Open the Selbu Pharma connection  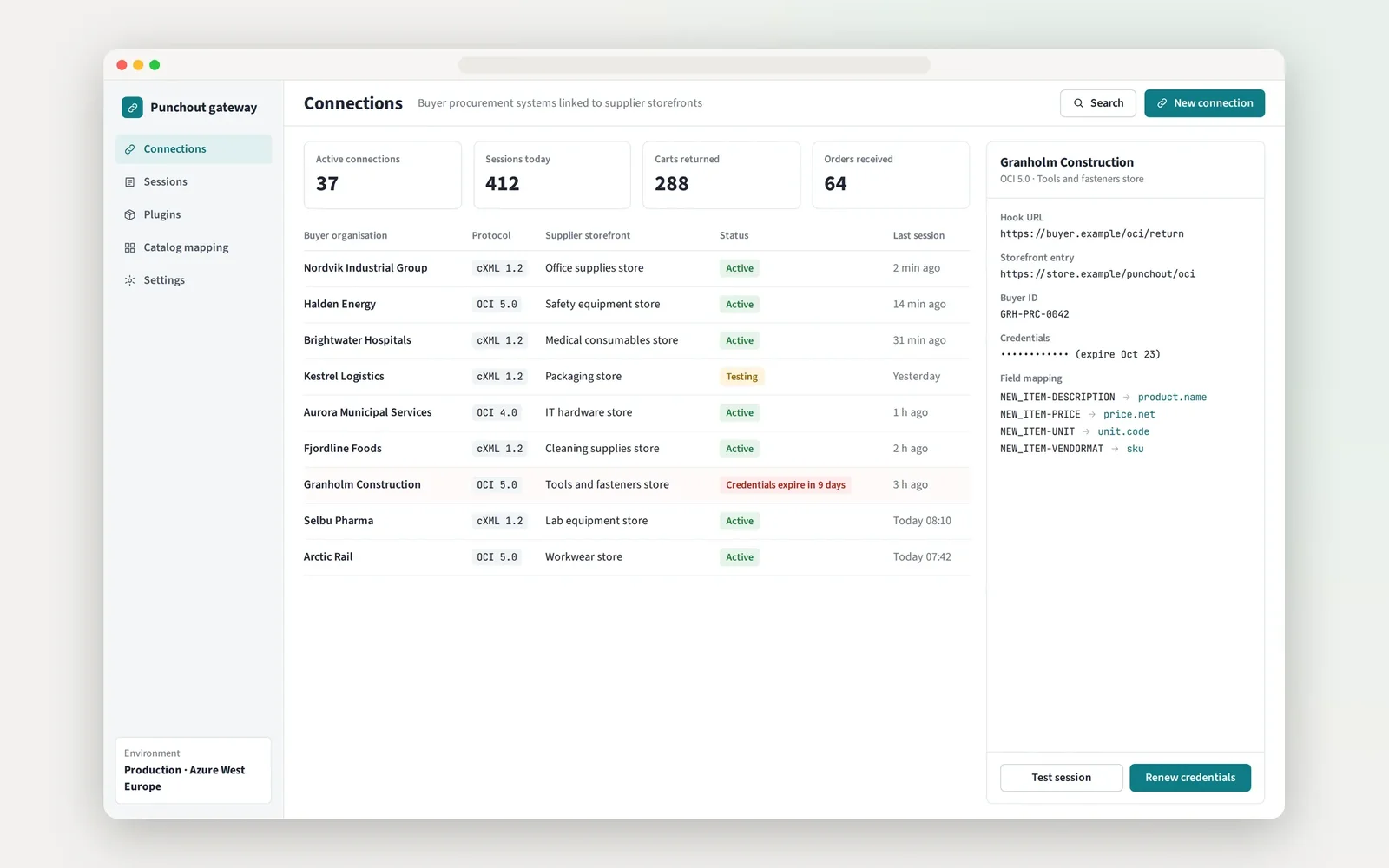click(x=636, y=521)
